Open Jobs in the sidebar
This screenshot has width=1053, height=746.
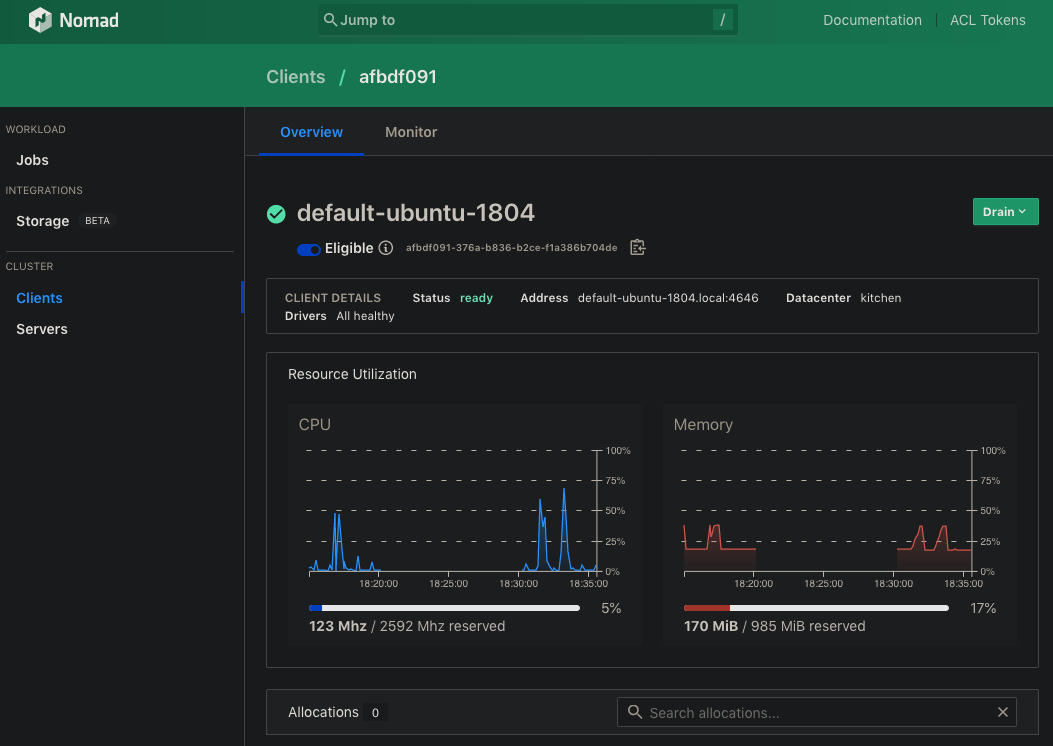[32, 160]
